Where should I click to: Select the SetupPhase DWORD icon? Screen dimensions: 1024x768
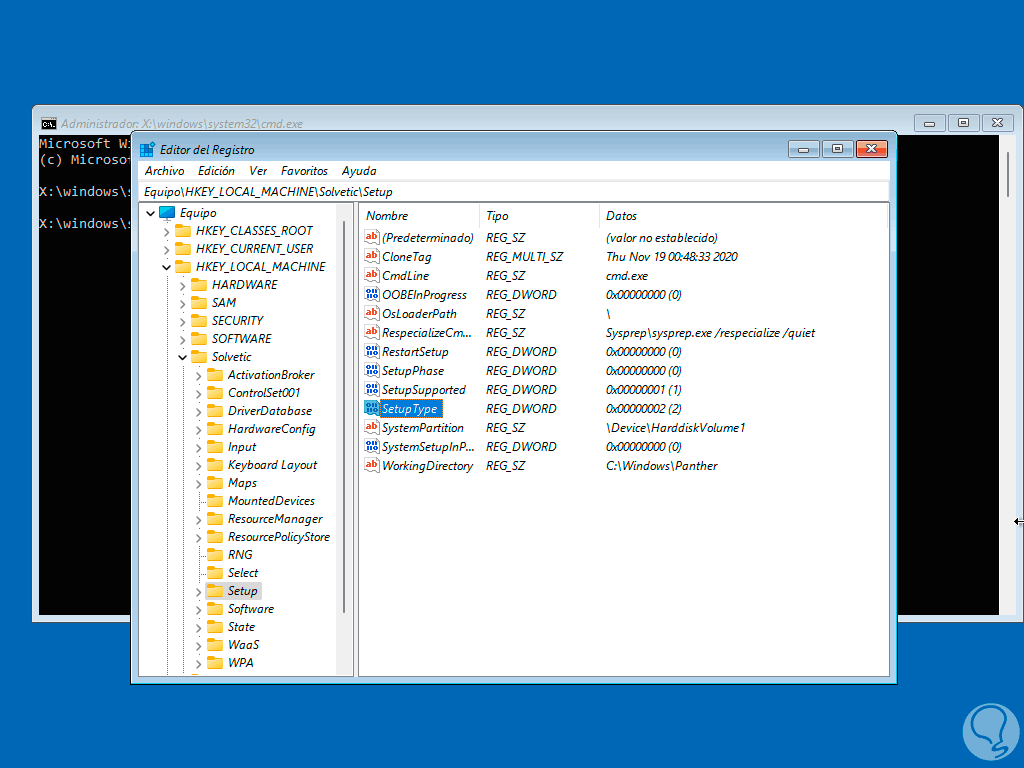[x=372, y=370]
